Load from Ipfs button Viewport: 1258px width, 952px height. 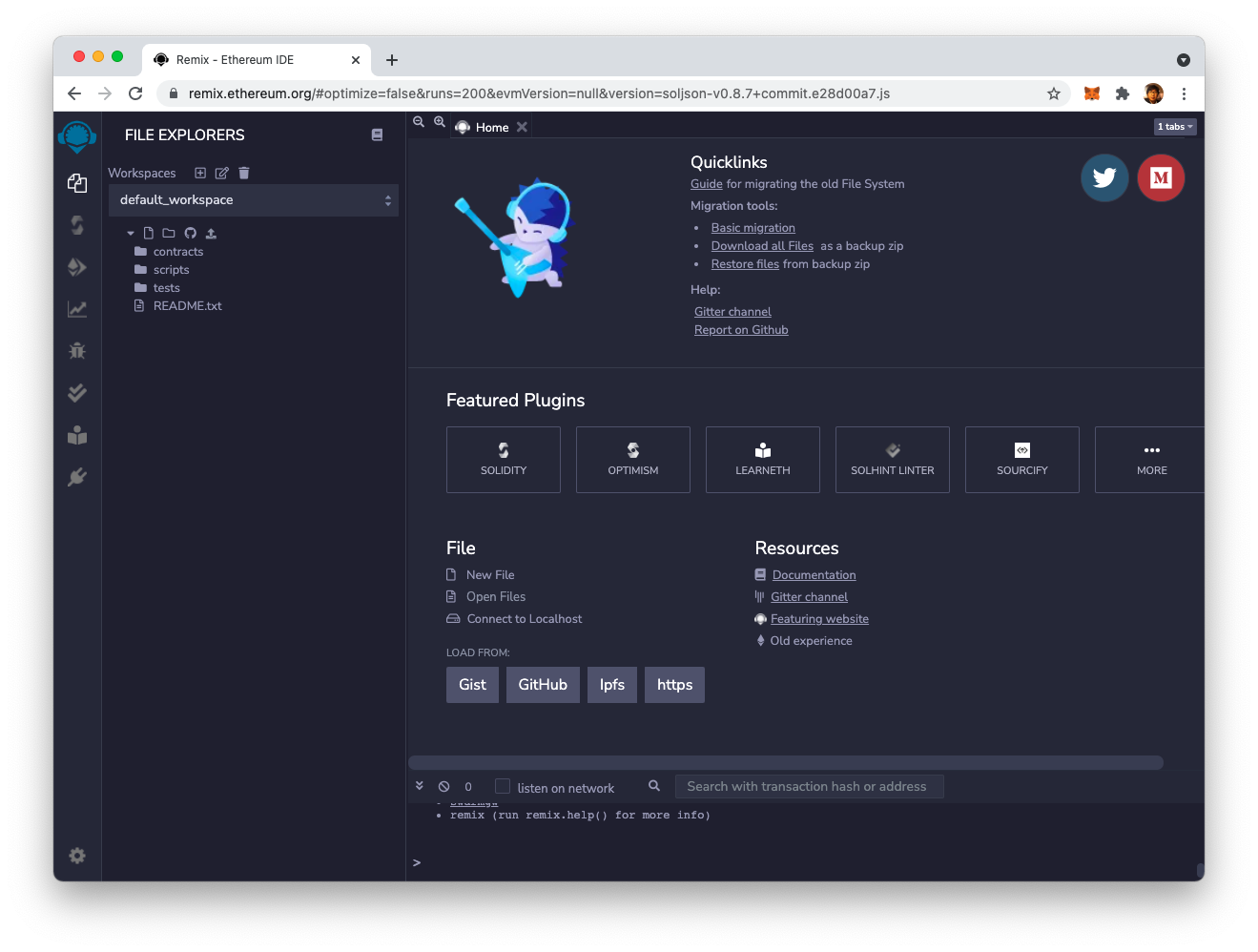[x=612, y=685]
